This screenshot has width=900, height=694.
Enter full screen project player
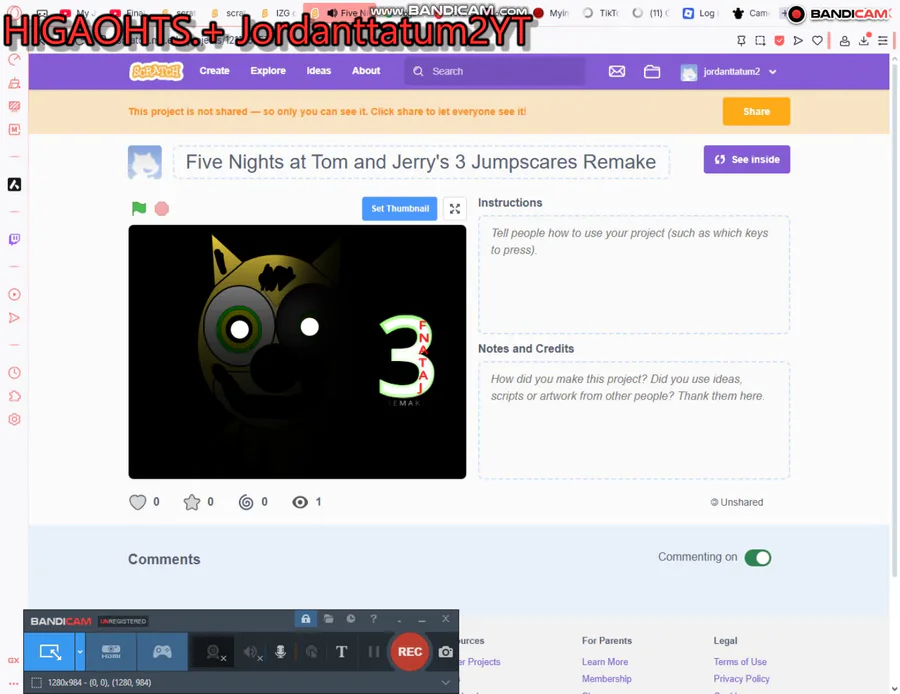(455, 208)
